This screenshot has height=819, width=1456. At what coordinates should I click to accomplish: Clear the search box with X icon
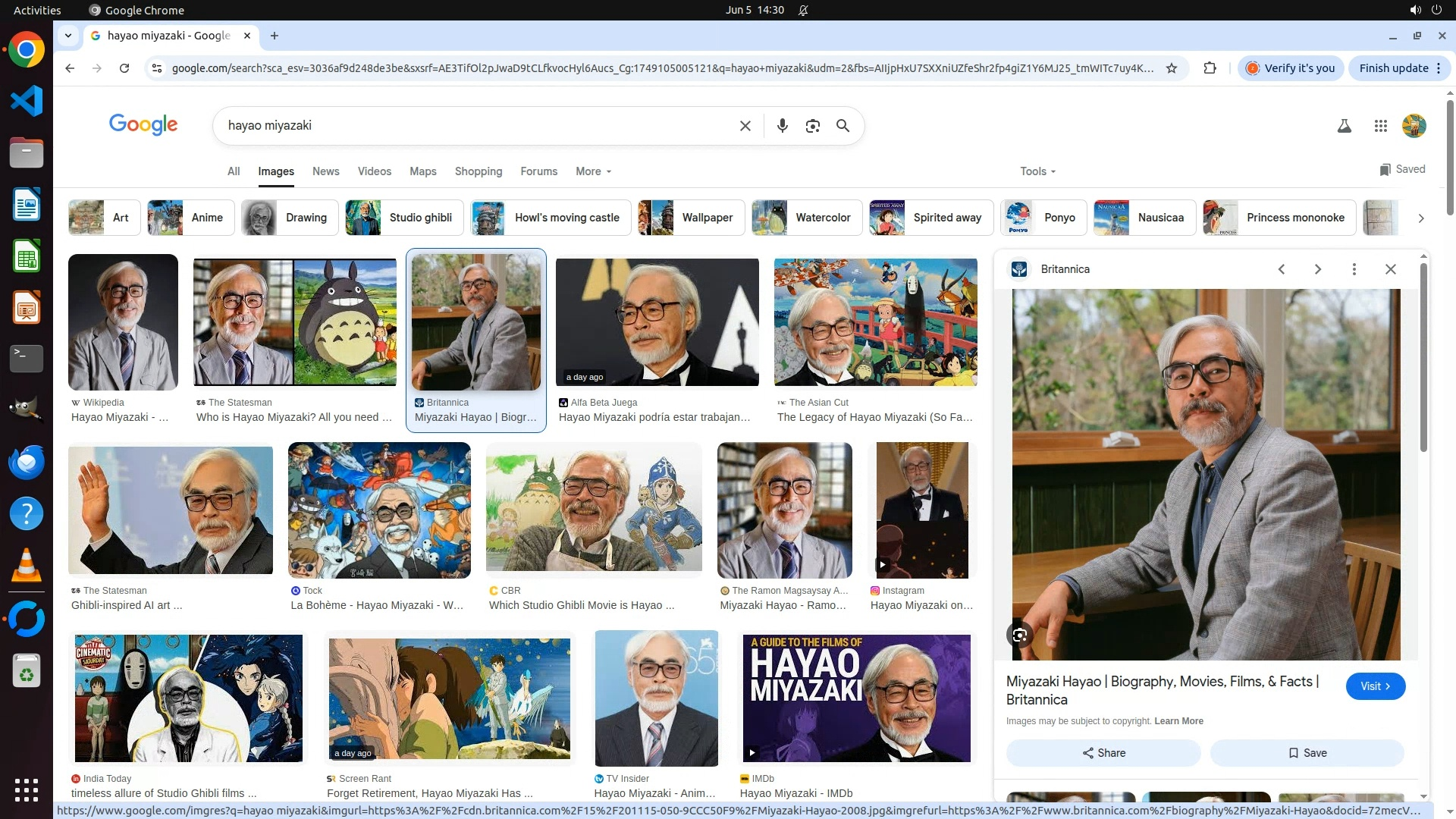pos(745,126)
